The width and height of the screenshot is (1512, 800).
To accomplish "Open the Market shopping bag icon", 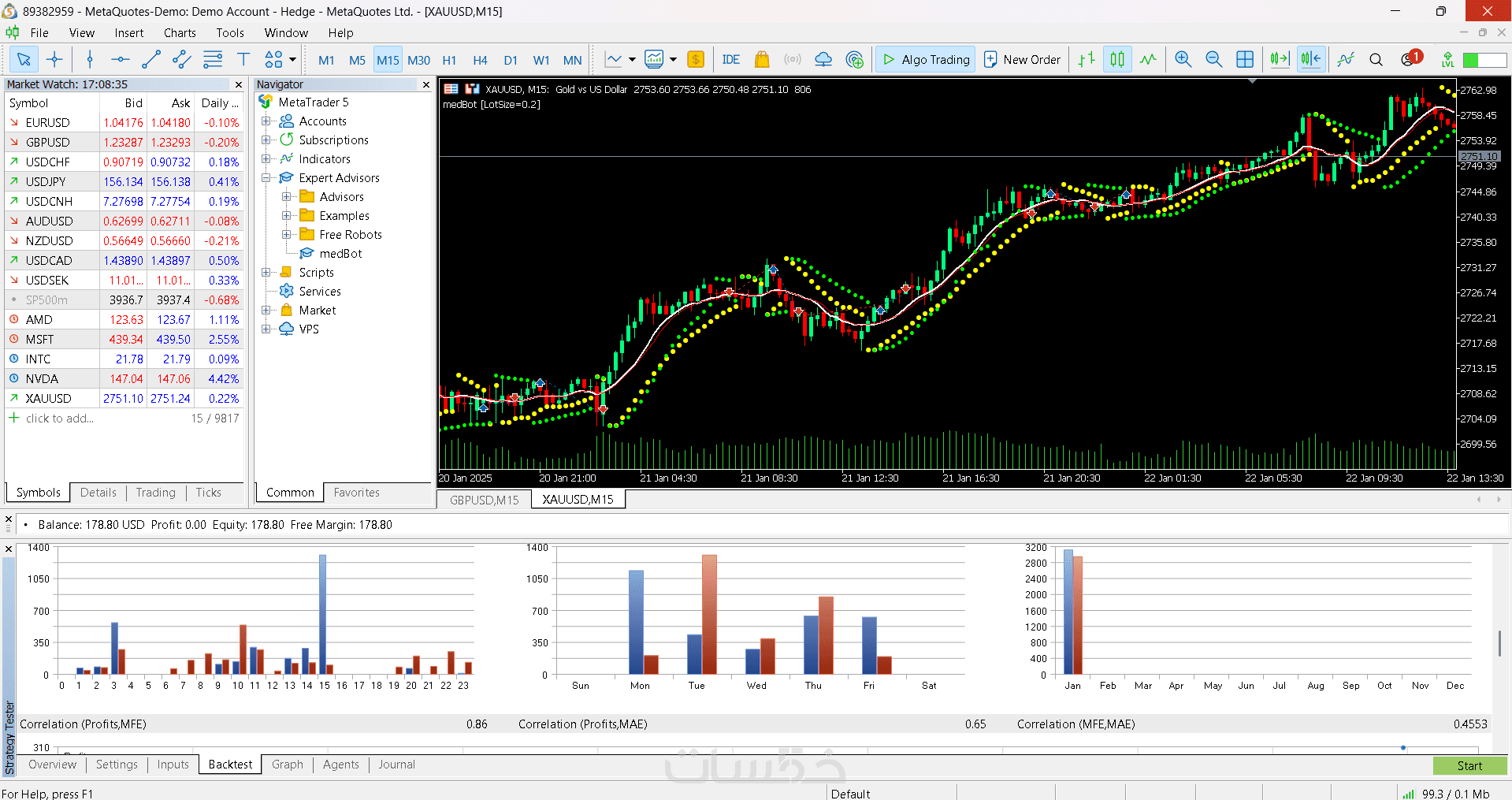I will pyautogui.click(x=761, y=59).
